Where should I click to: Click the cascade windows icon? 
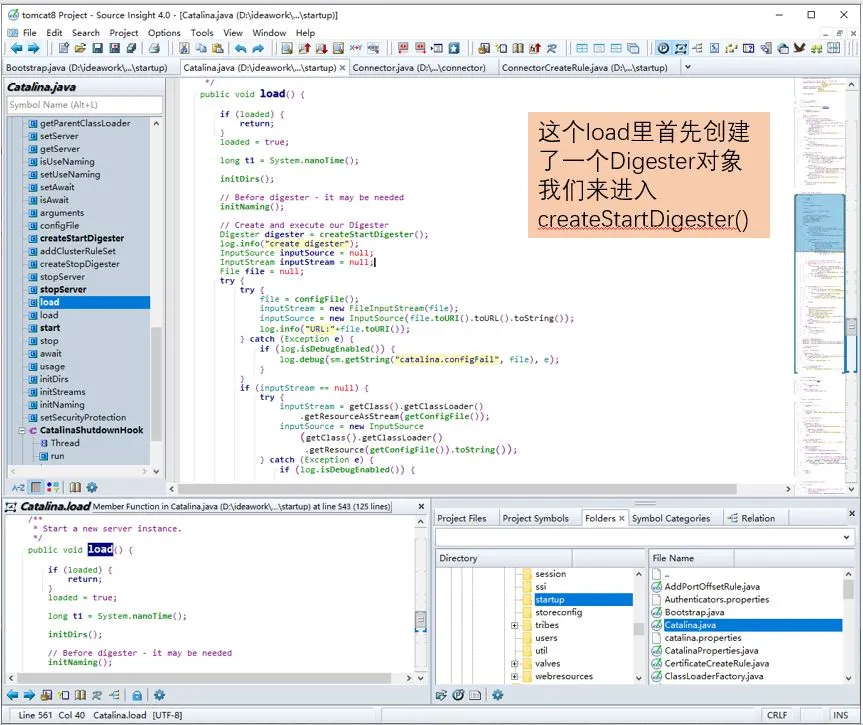pyautogui.click(x=633, y=48)
